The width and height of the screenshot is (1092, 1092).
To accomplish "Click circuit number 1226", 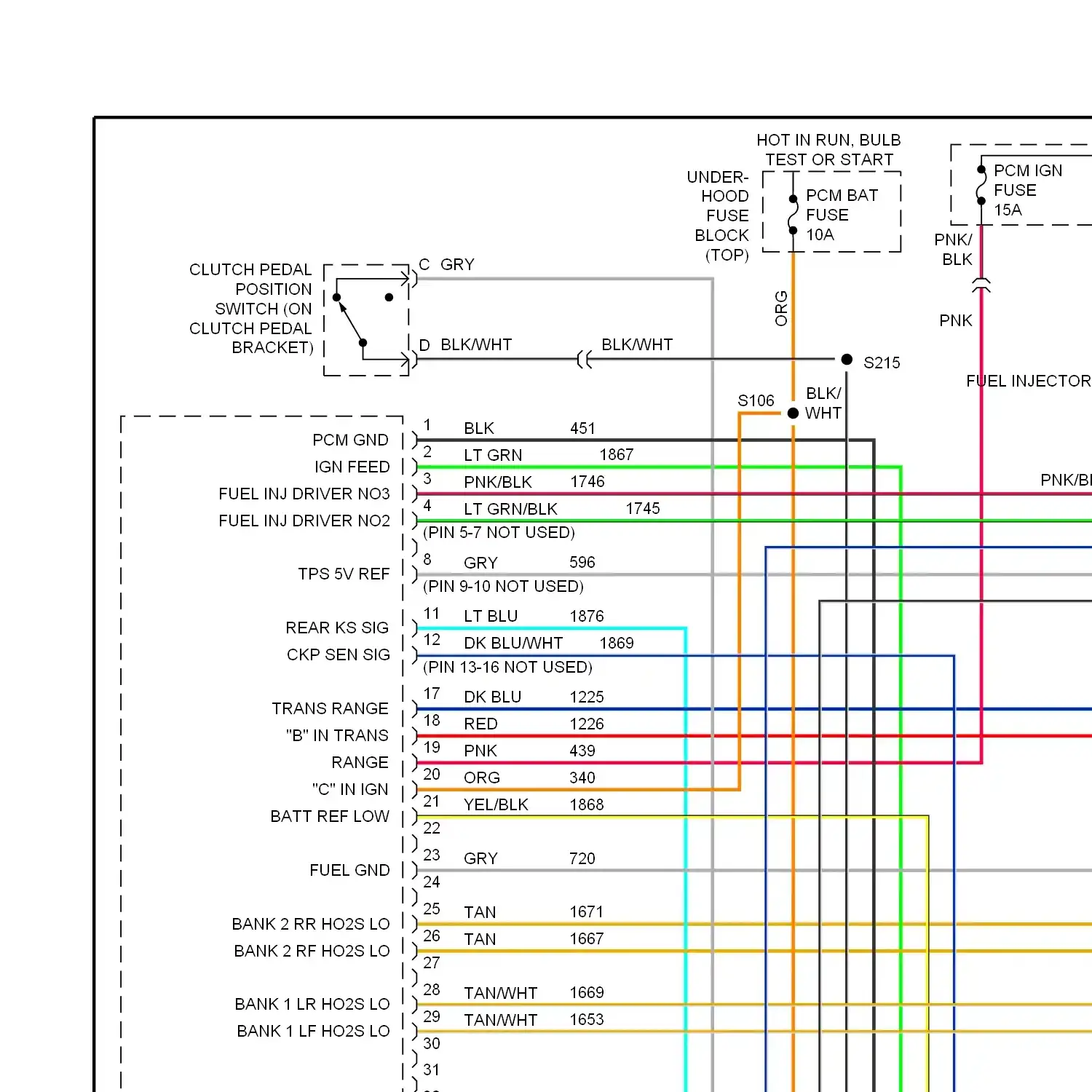I will (x=587, y=724).
